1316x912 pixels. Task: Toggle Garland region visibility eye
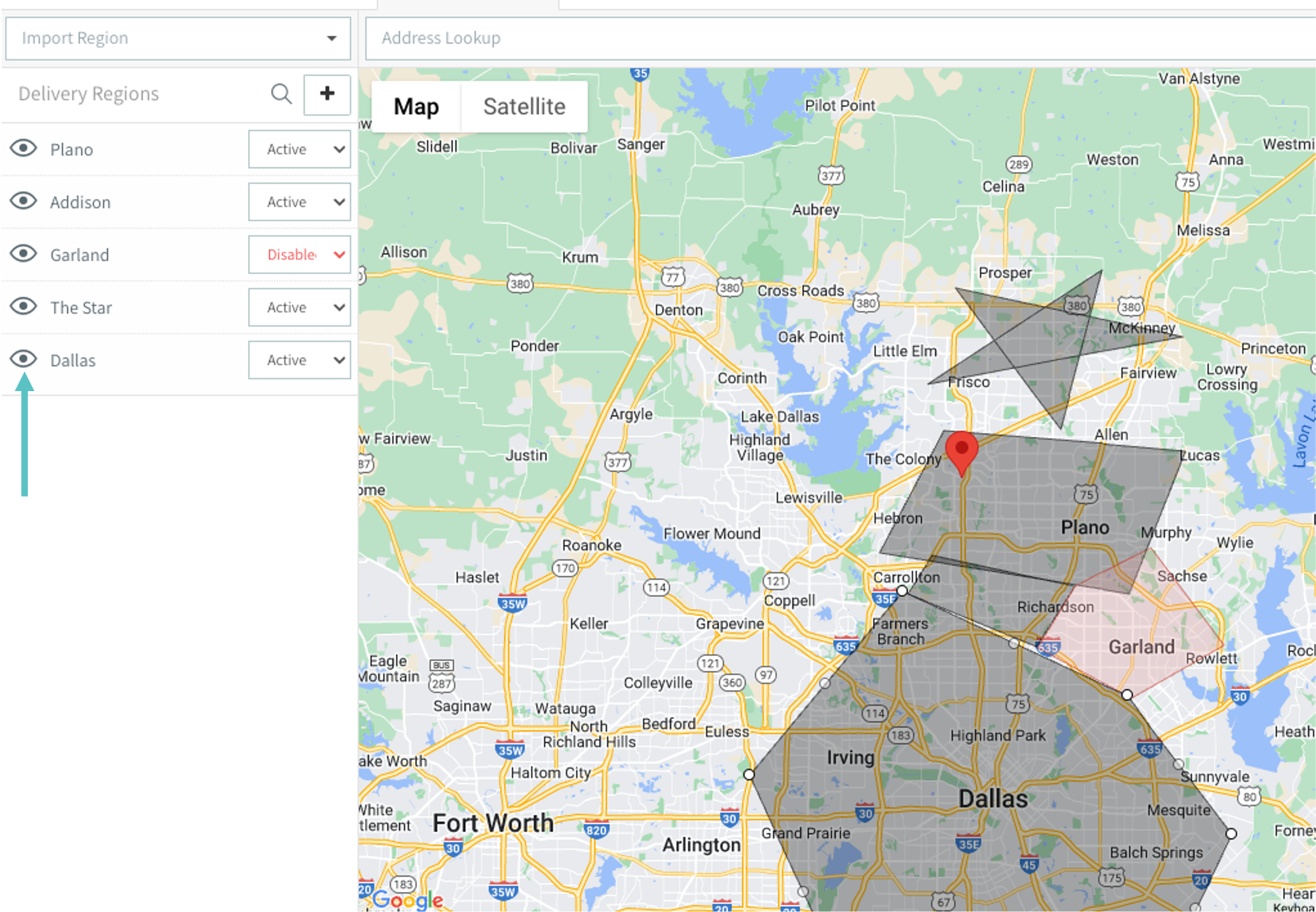tap(23, 254)
